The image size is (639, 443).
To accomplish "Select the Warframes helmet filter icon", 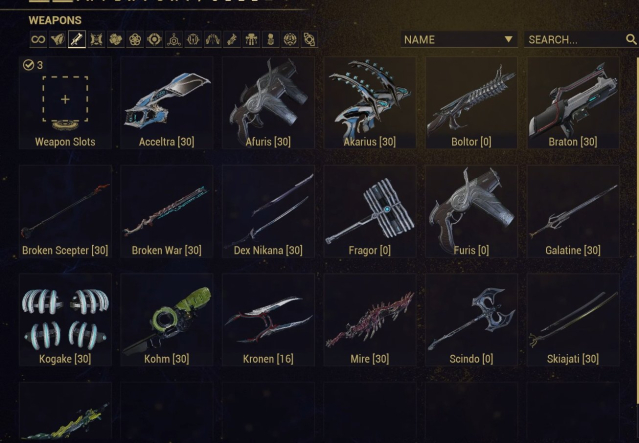I will pyautogui.click(x=57, y=40).
